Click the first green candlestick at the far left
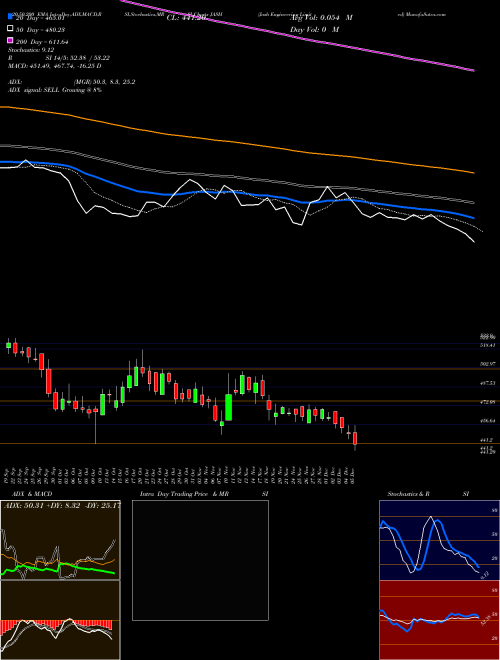The width and height of the screenshot is (500, 660). [x=8, y=346]
